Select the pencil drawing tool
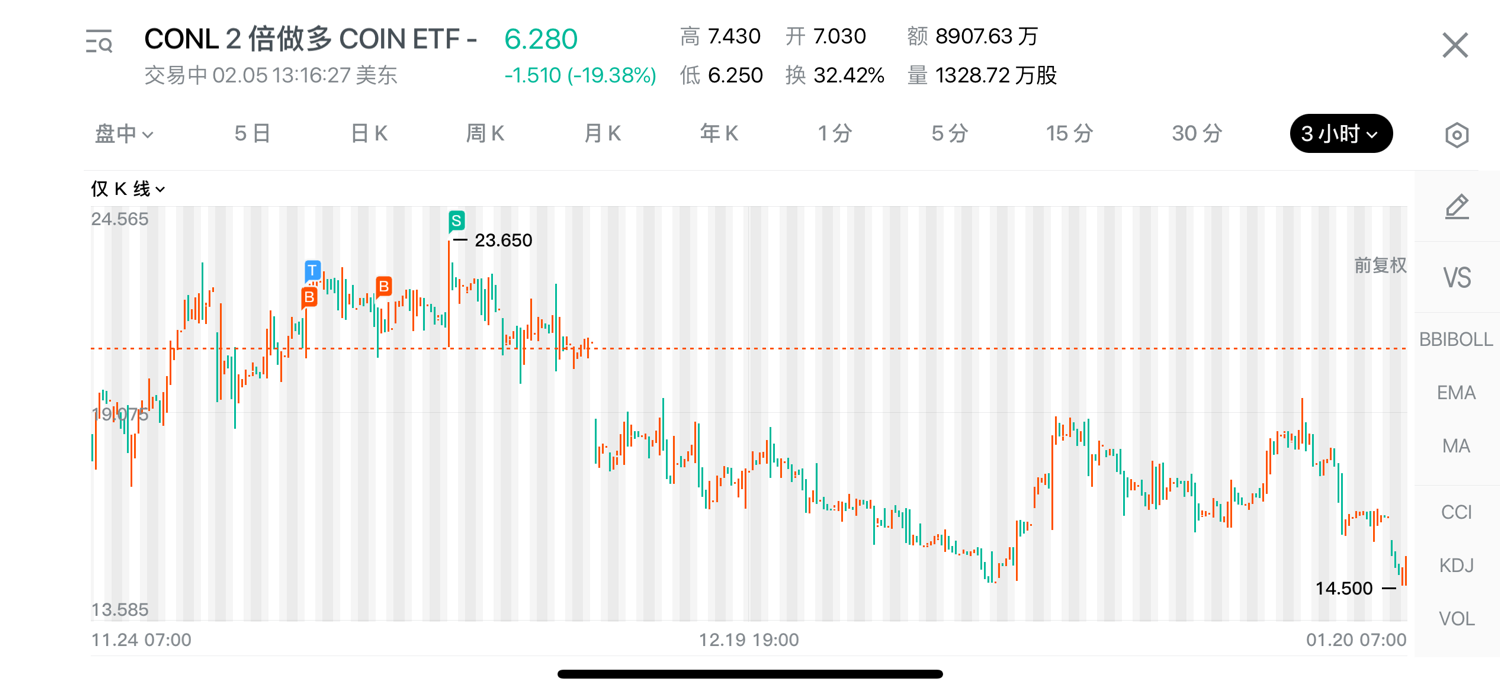 pyautogui.click(x=1457, y=207)
